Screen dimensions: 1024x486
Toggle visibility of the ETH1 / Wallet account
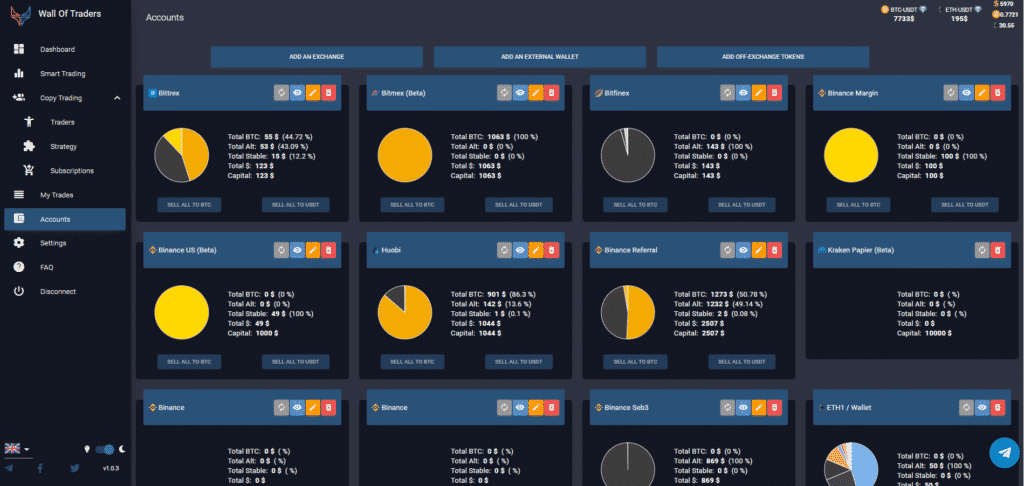point(982,408)
